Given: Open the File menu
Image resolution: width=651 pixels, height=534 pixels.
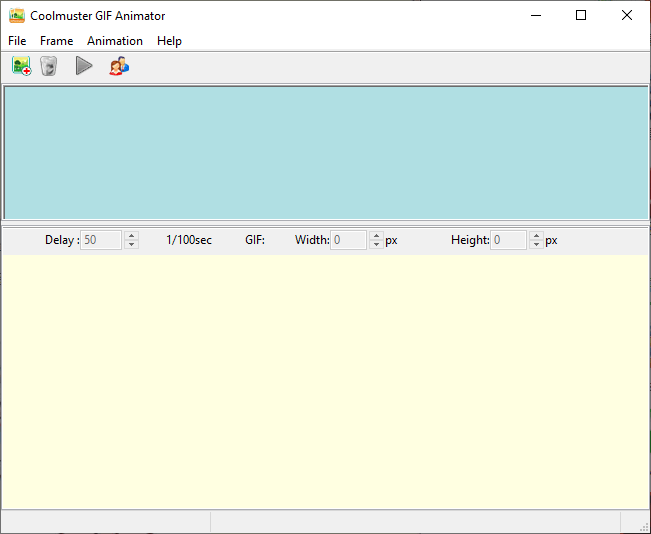Looking at the screenshot, I should pyautogui.click(x=17, y=41).
